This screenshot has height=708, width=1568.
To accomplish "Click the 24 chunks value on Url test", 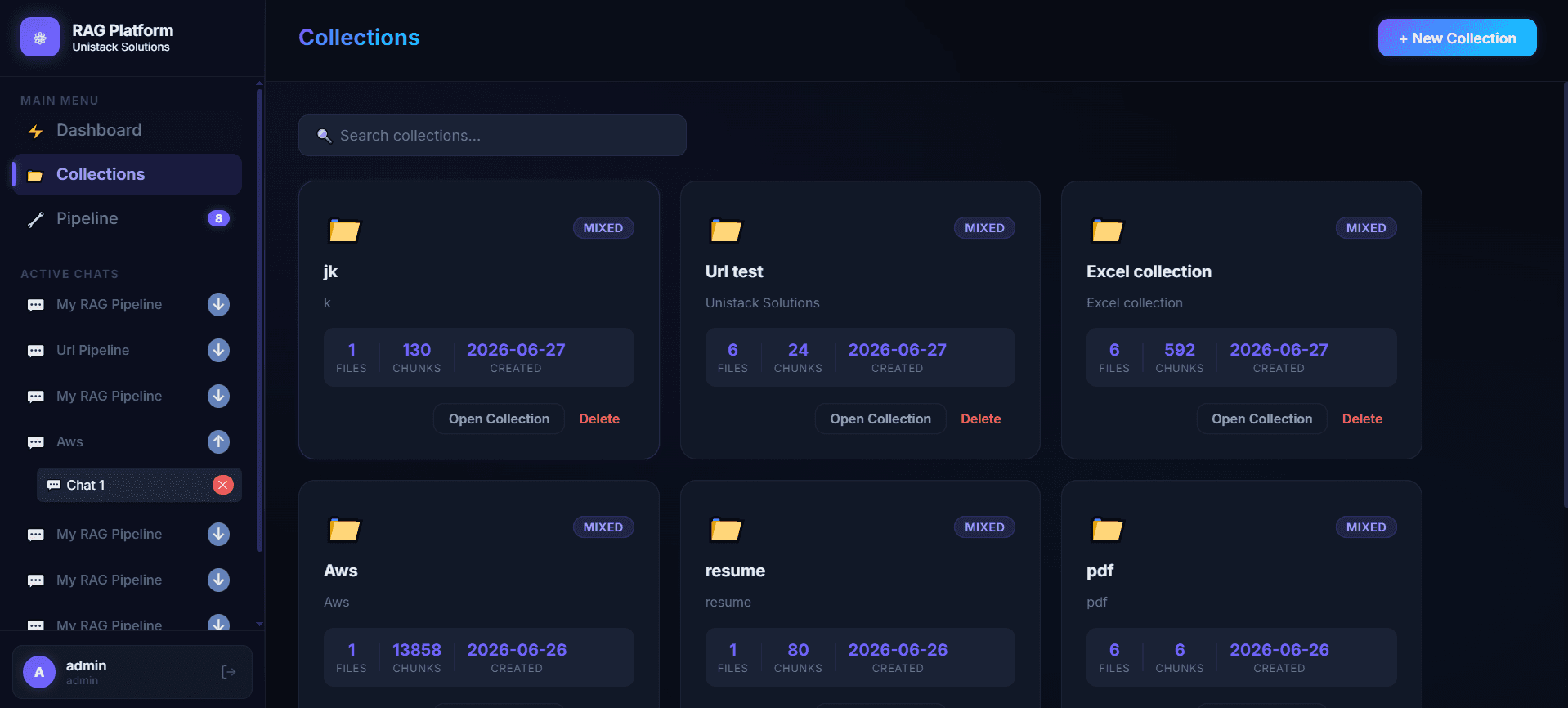I will point(798,350).
